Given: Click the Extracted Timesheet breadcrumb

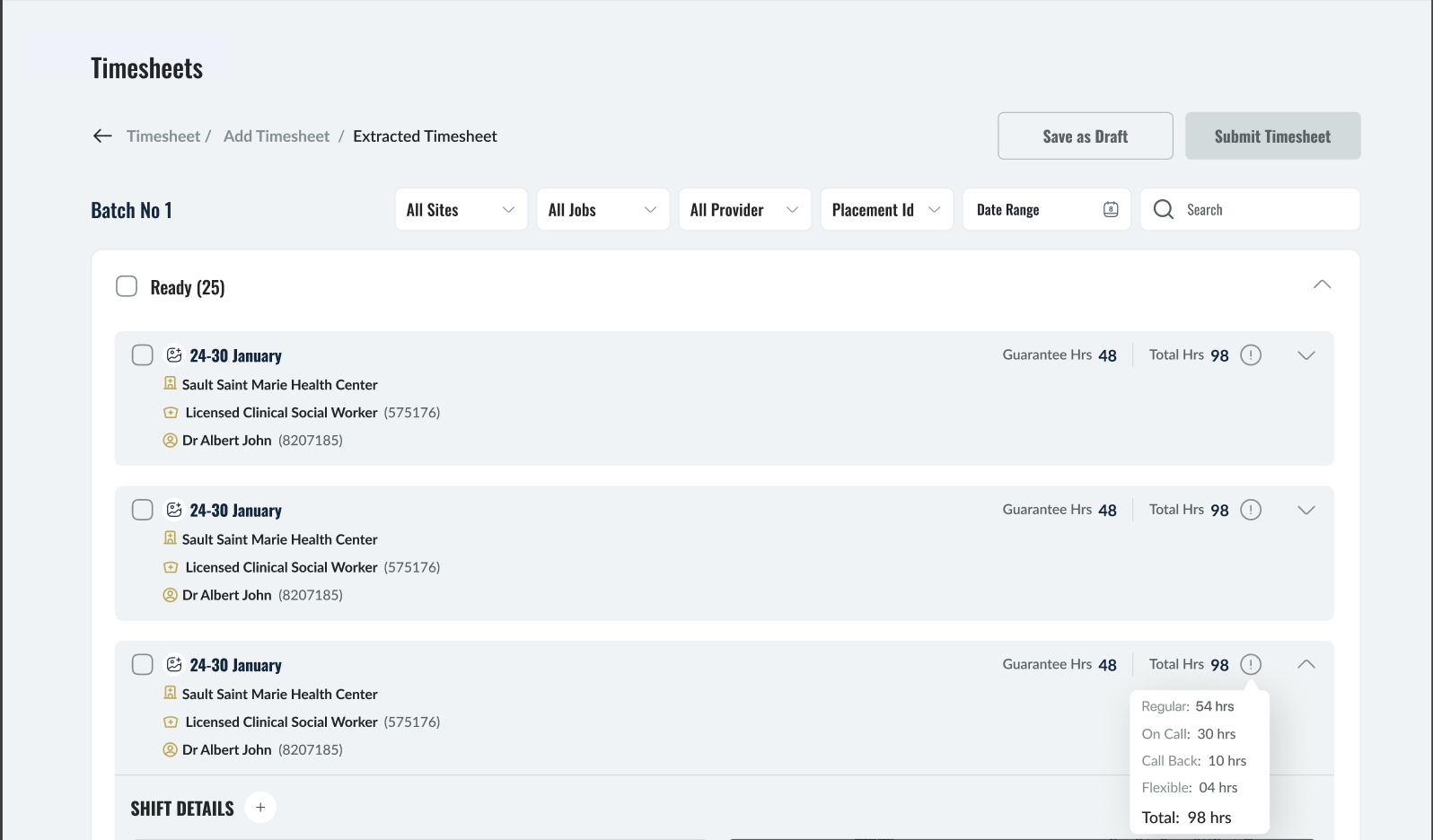Looking at the screenshot, I should [x=425, y=136].
